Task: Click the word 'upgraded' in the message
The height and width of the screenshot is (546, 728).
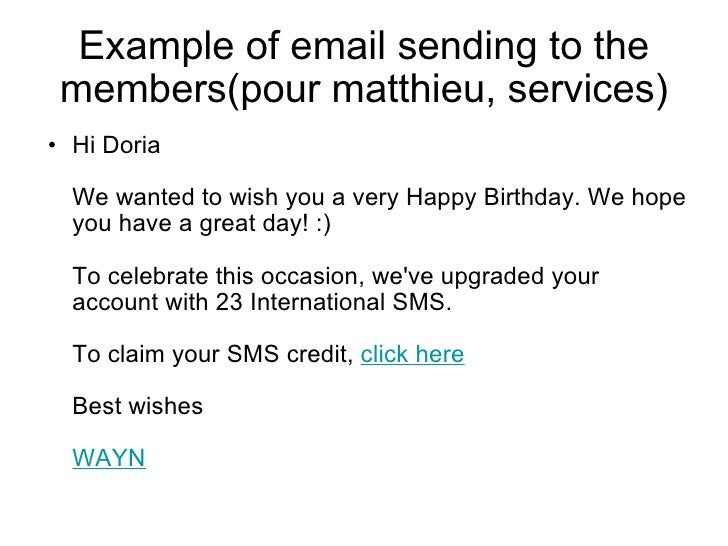Action: 493,277
